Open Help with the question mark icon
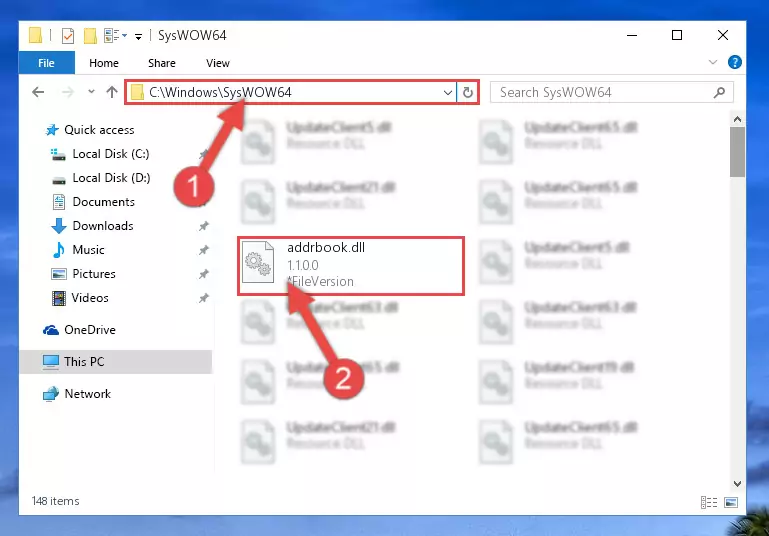The height and width of the screenshot is (536, 769). [x=735, y=62]
